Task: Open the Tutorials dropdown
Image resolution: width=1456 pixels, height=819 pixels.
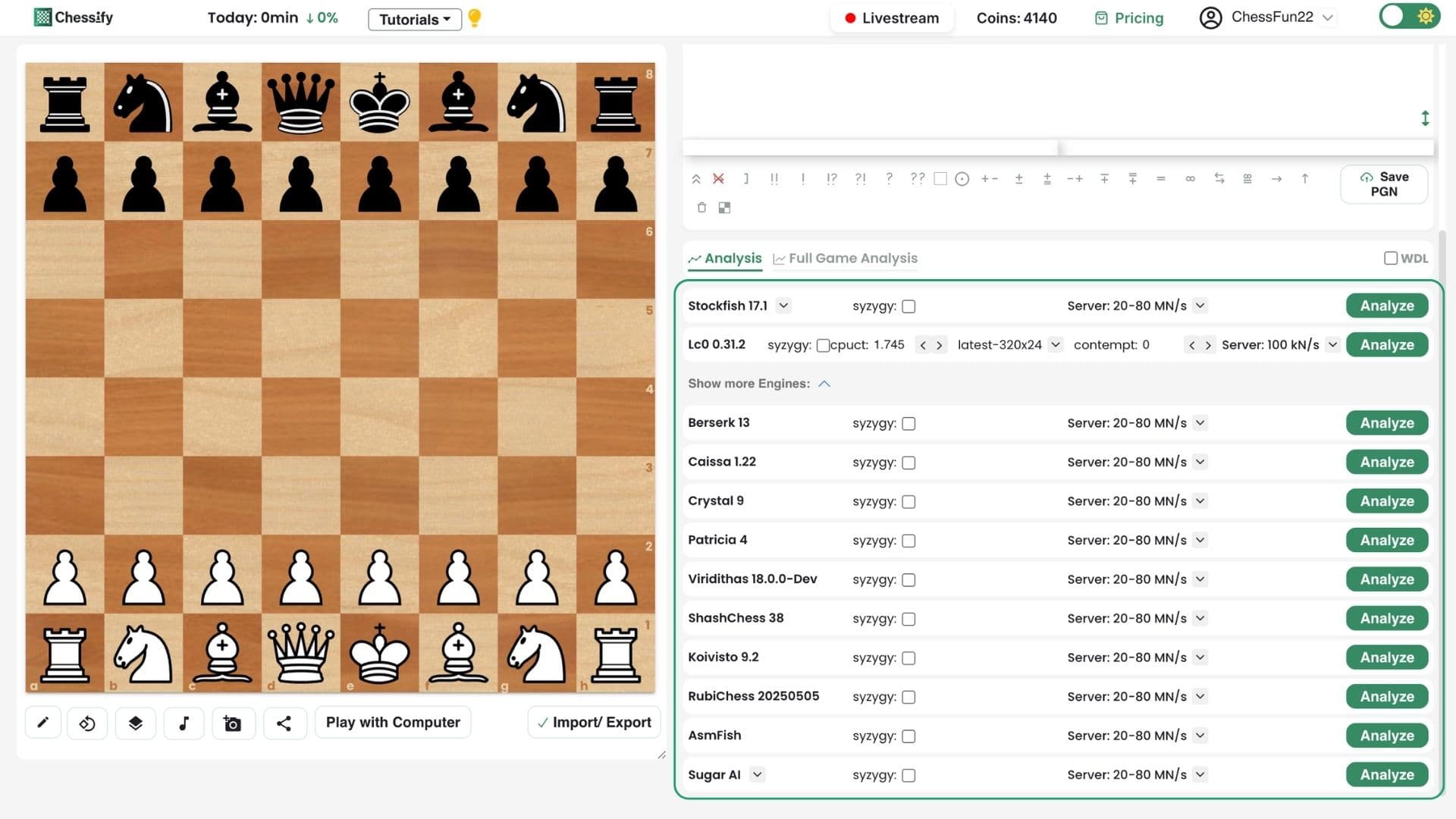Action: (x=415, y=19)
